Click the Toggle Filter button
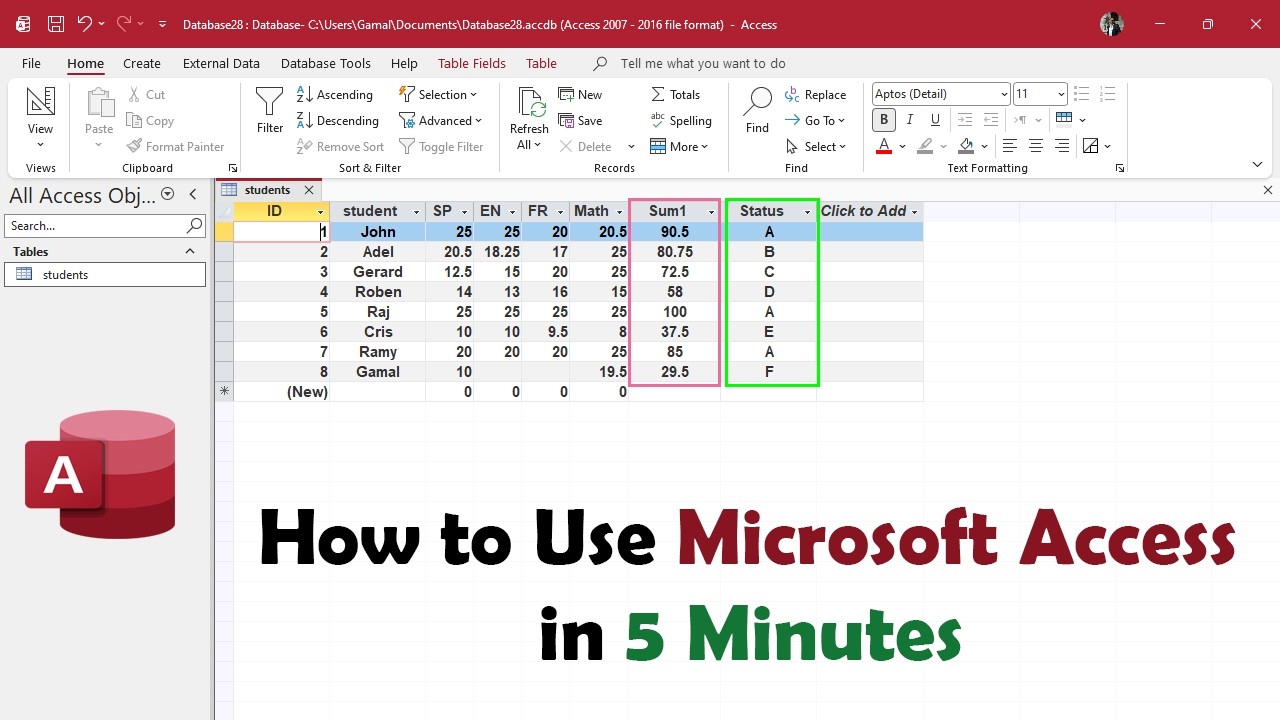The image size is (1280, 720). pyautogui.click(x=441, y=146)
